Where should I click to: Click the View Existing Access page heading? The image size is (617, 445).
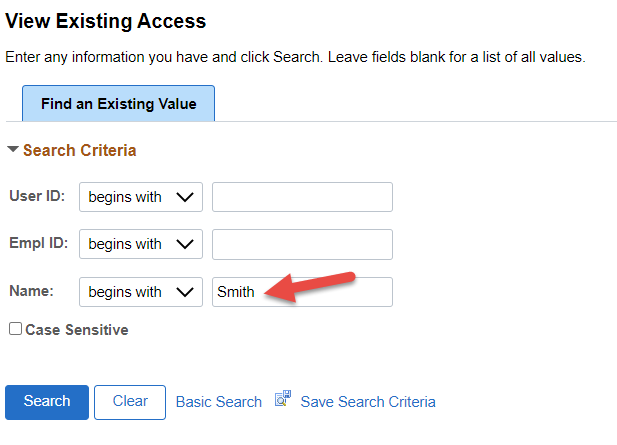click(106, 21)
